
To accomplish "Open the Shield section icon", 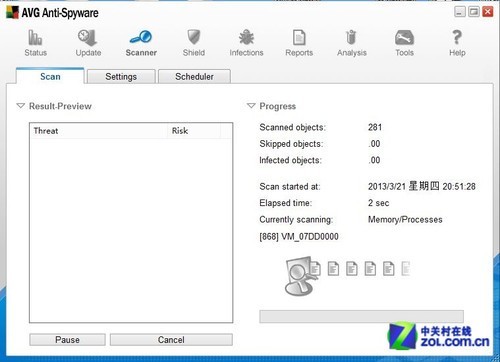I will [194, 37].
